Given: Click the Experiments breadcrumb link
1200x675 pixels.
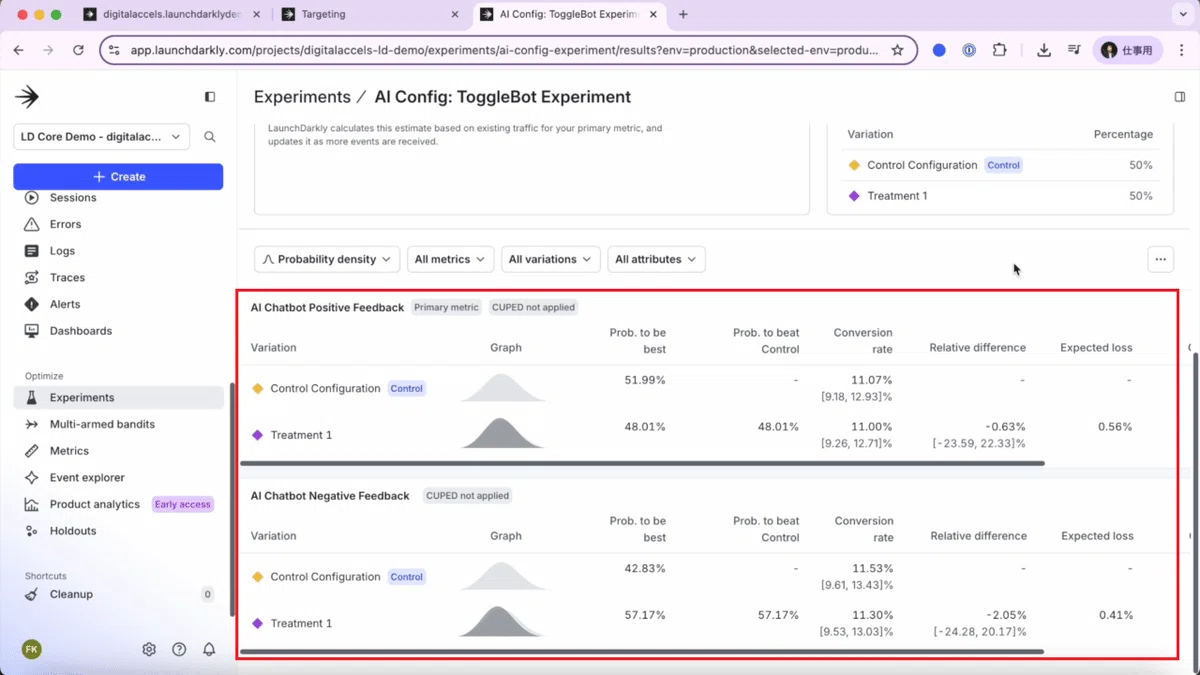Looking at the screenshot, I should coord(302,97).
